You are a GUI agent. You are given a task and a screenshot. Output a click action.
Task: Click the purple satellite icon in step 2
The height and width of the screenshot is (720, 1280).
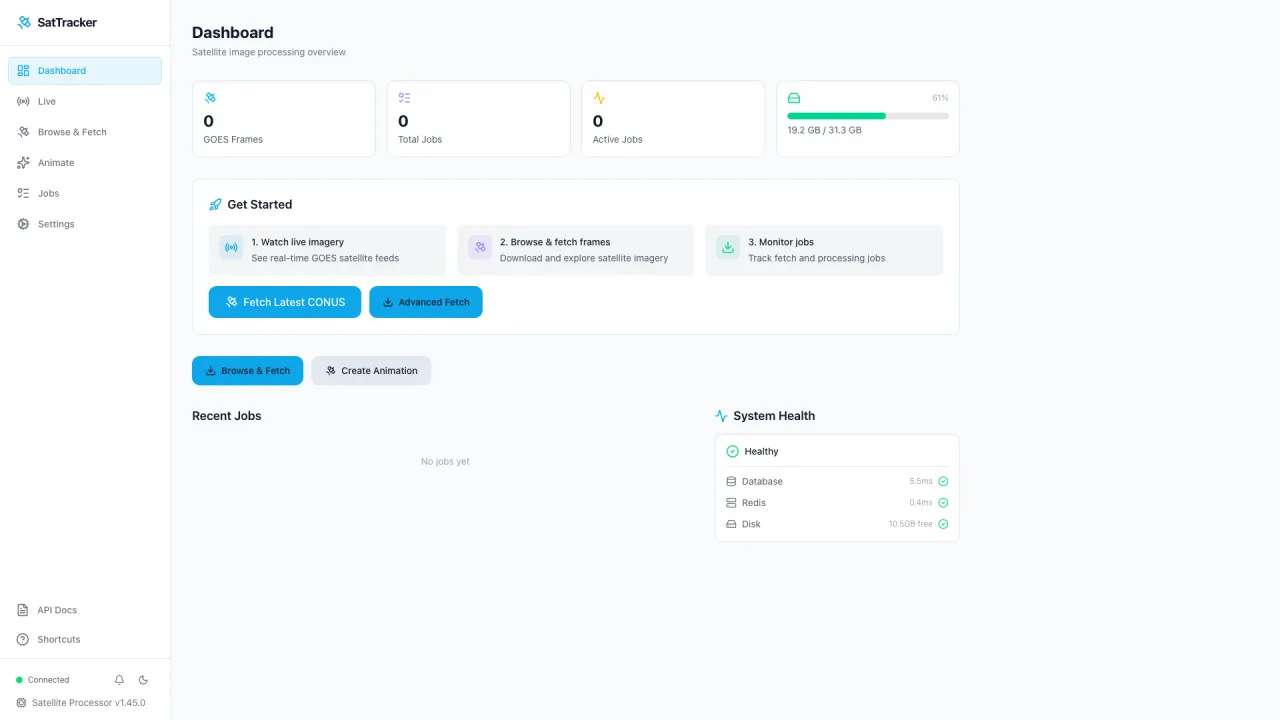pos(480,247)
